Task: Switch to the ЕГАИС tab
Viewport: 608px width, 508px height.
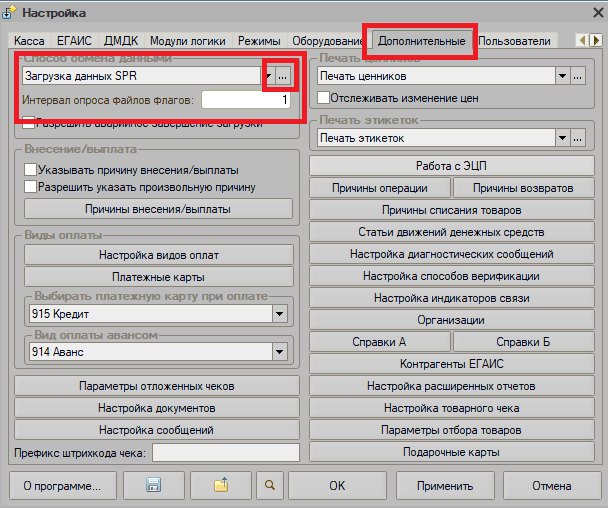Action: 74,41
